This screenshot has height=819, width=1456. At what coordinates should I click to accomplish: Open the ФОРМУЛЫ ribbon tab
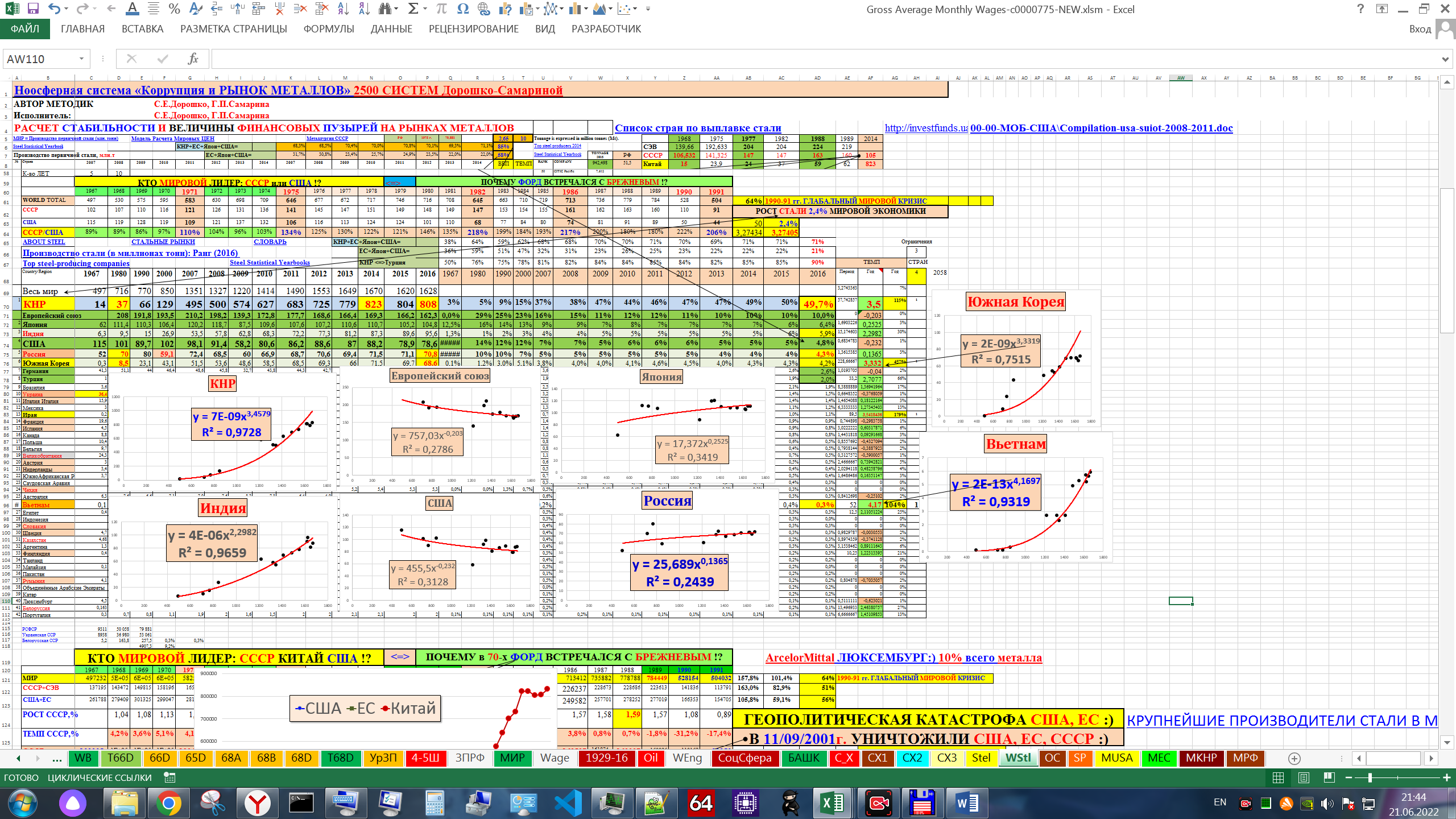pos(328,29)
